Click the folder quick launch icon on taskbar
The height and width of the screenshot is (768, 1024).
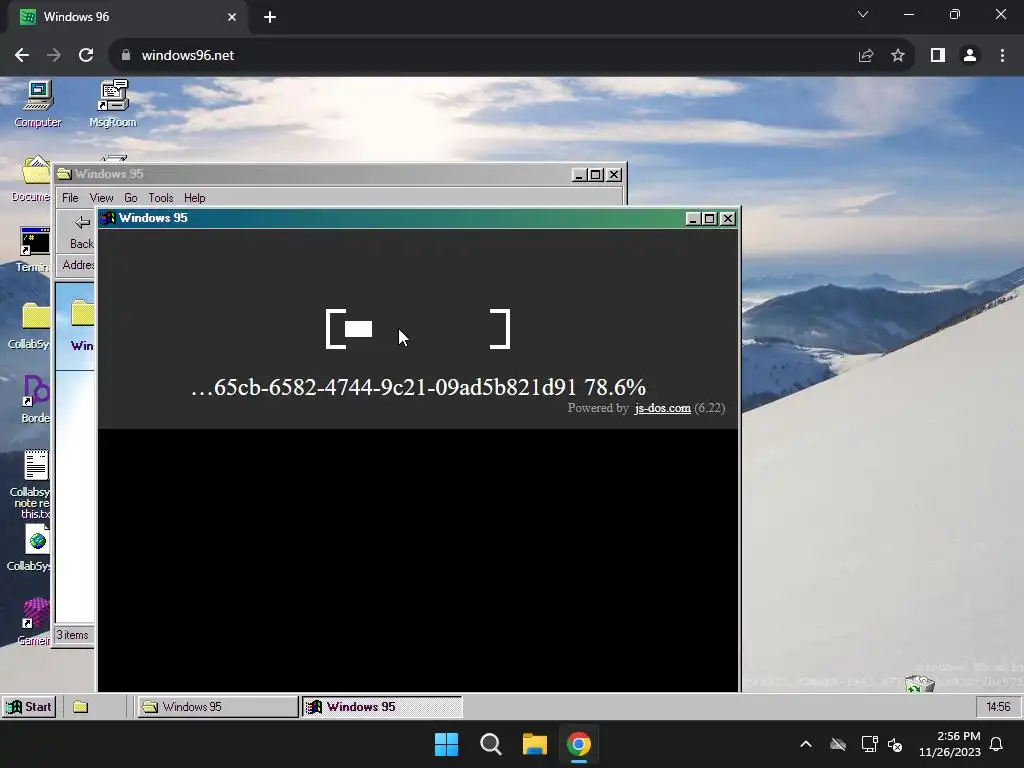click(x=80, y=707)
